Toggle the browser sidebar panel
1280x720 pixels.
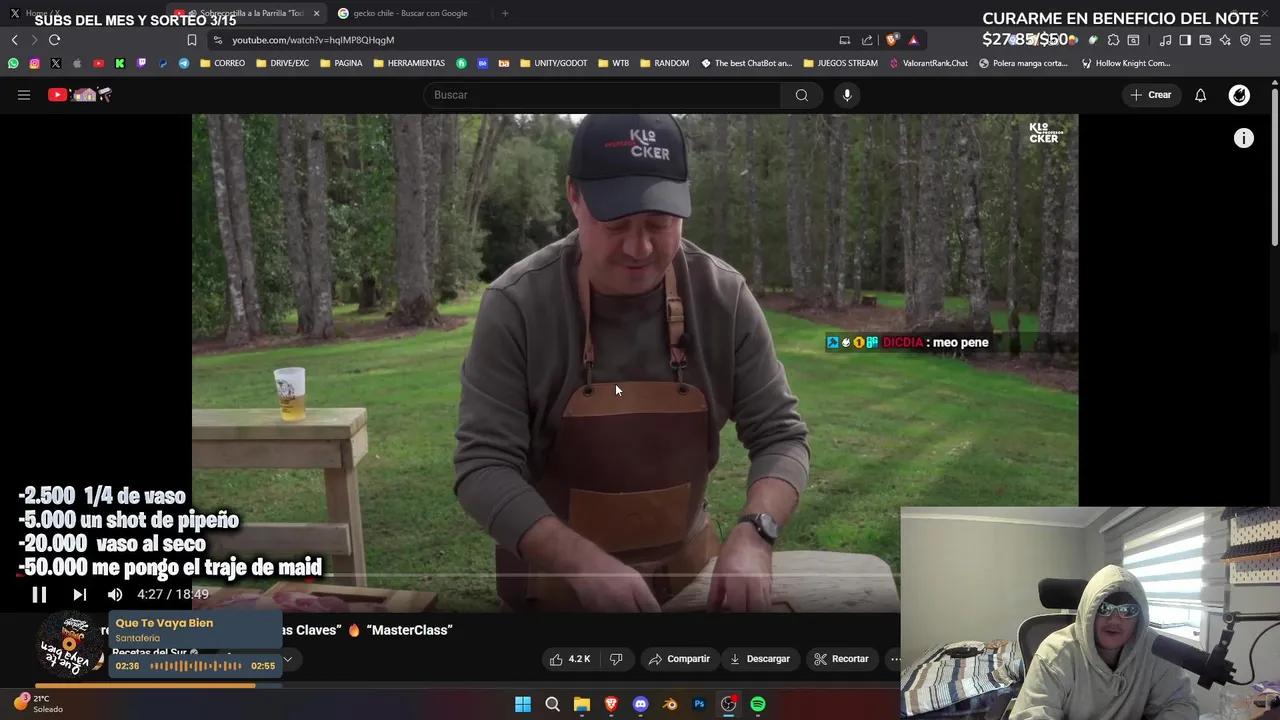(x=1185, y=40)
